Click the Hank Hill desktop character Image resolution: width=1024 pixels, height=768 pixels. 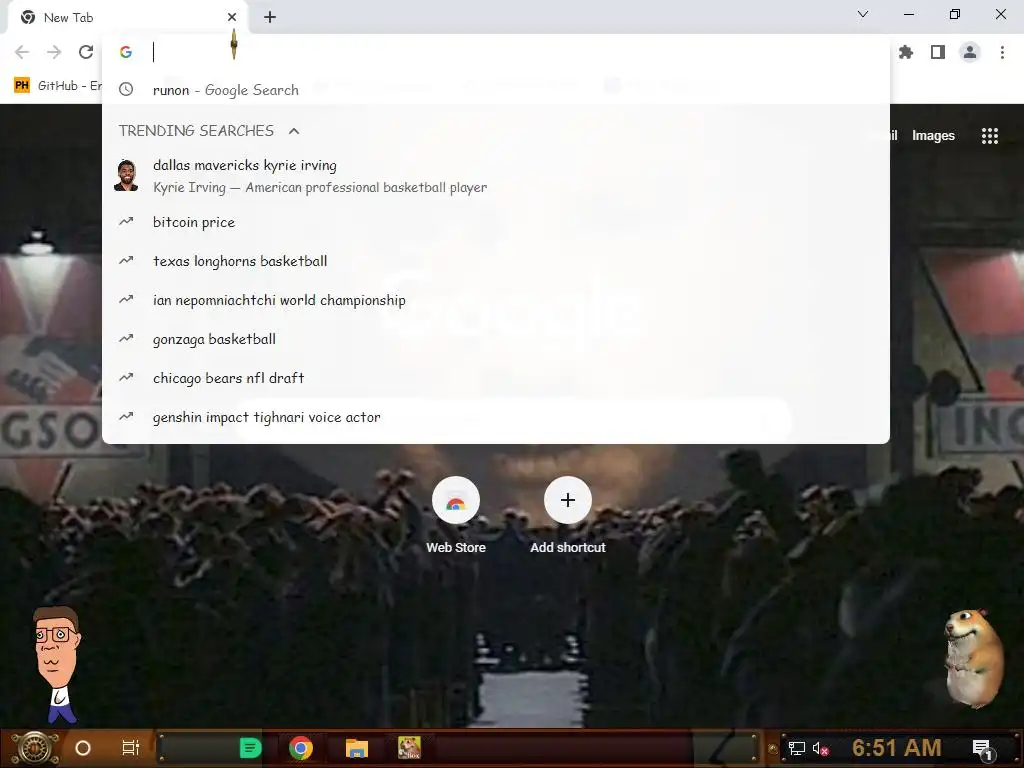point(57,664)
